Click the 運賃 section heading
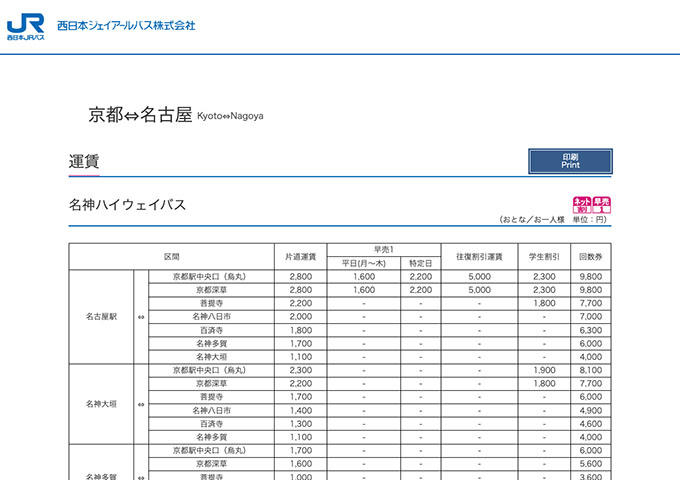The image size is (680, 480). click(84, 162)
